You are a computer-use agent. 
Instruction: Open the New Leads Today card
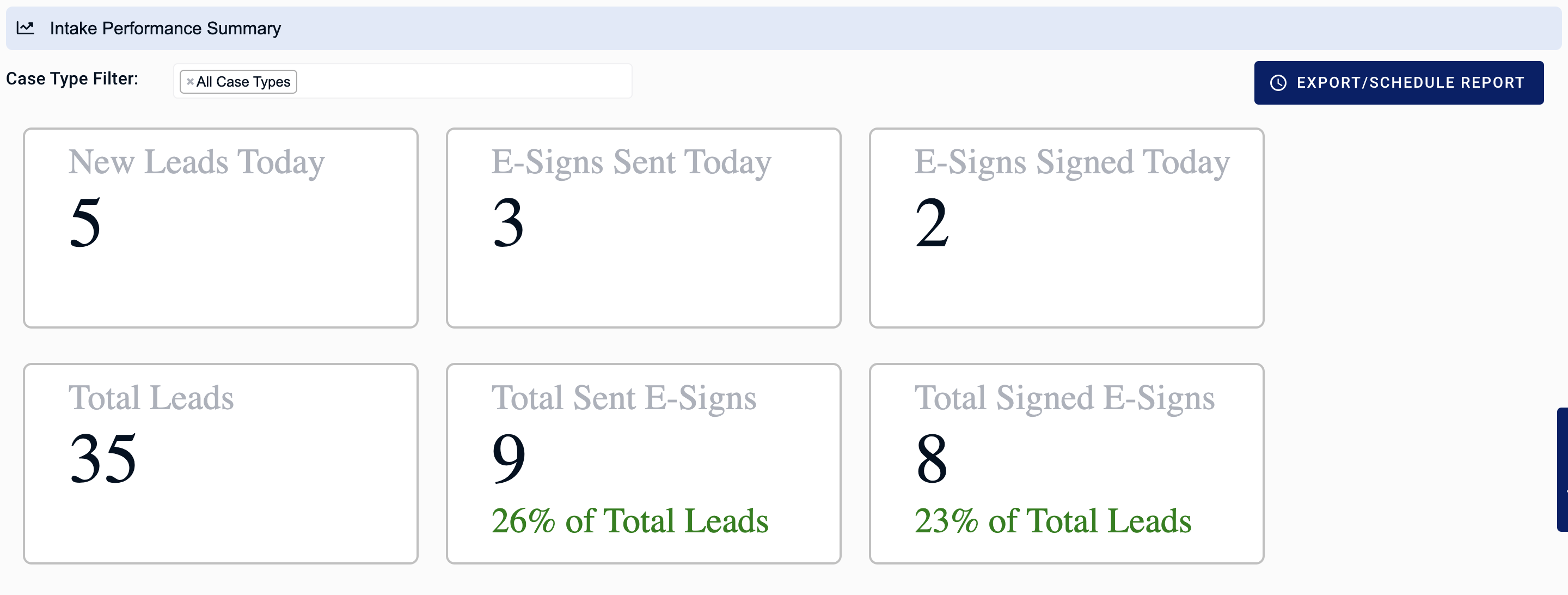coord(220,228)
